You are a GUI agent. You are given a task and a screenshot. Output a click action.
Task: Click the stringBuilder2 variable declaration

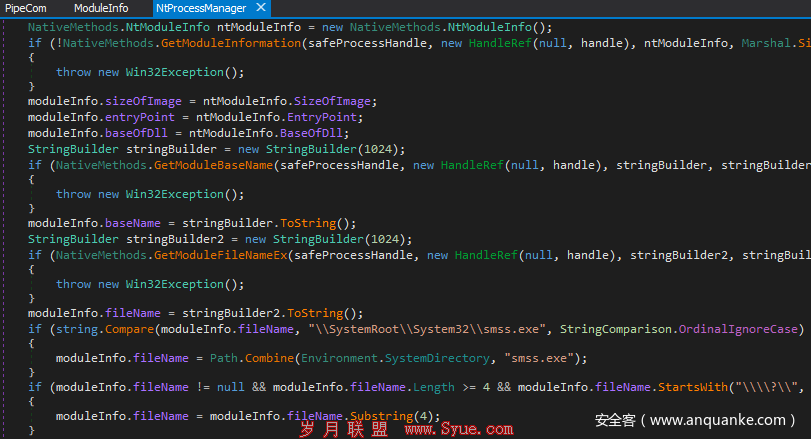pyautogui.click(x=175, y=239)
